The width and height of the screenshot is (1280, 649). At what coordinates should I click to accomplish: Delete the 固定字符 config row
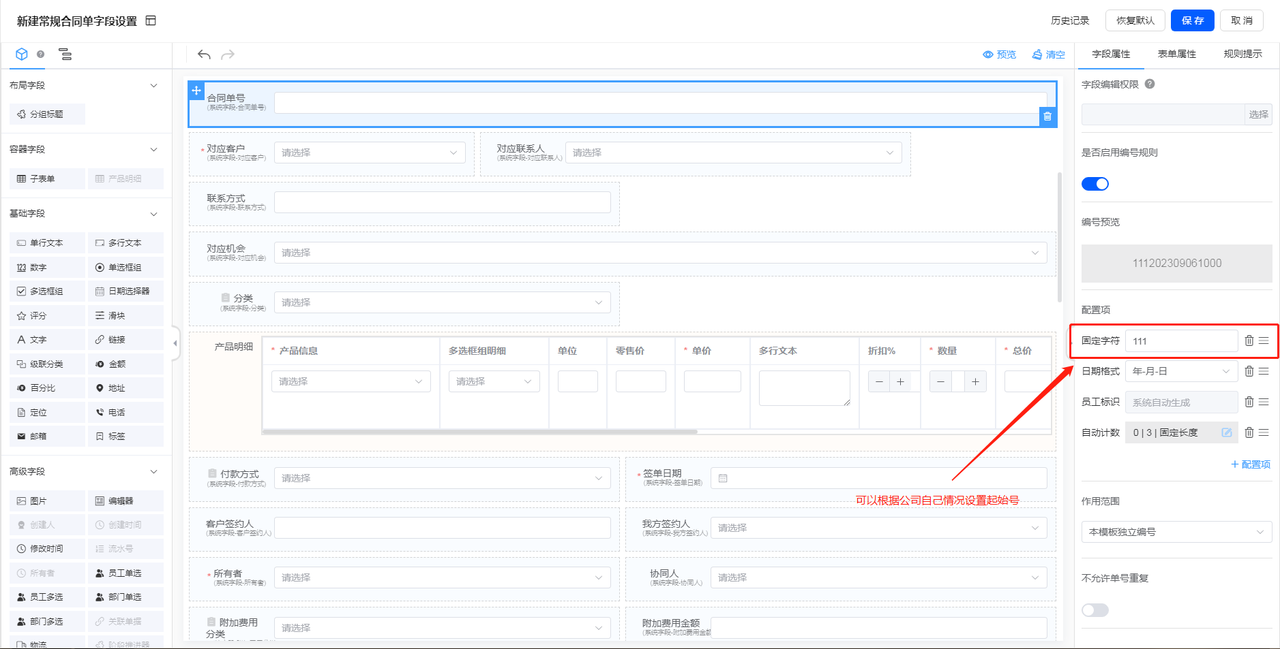[1249, 341]
